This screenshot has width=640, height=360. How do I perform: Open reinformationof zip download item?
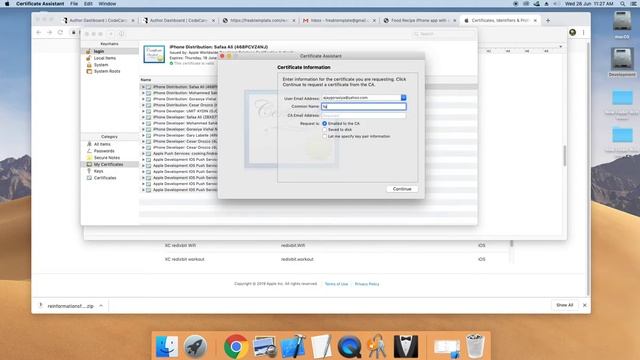70,306
